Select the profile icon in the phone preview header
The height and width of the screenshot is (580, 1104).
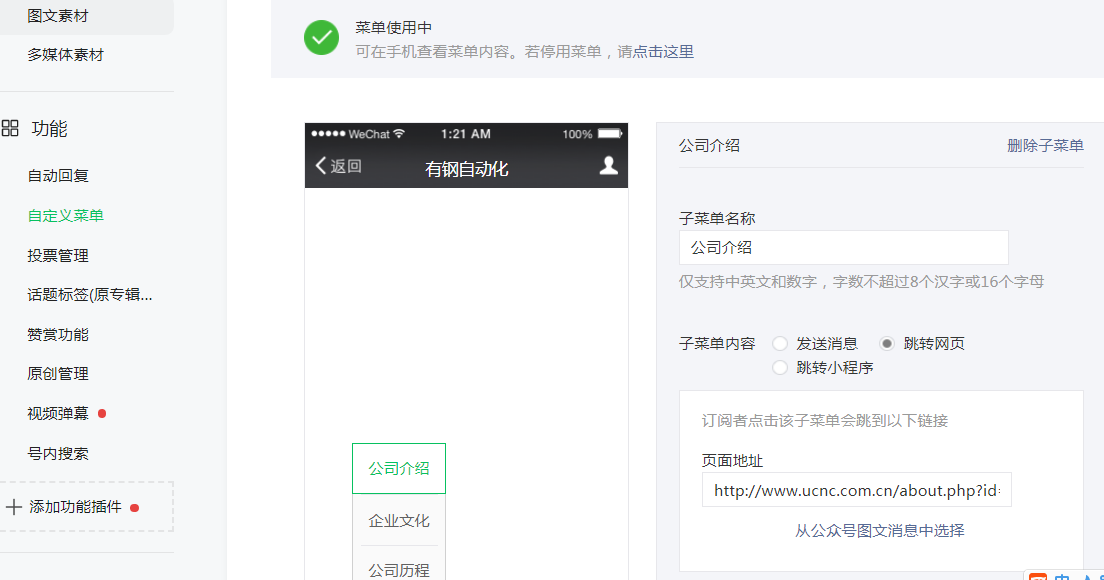click(610, 167)
